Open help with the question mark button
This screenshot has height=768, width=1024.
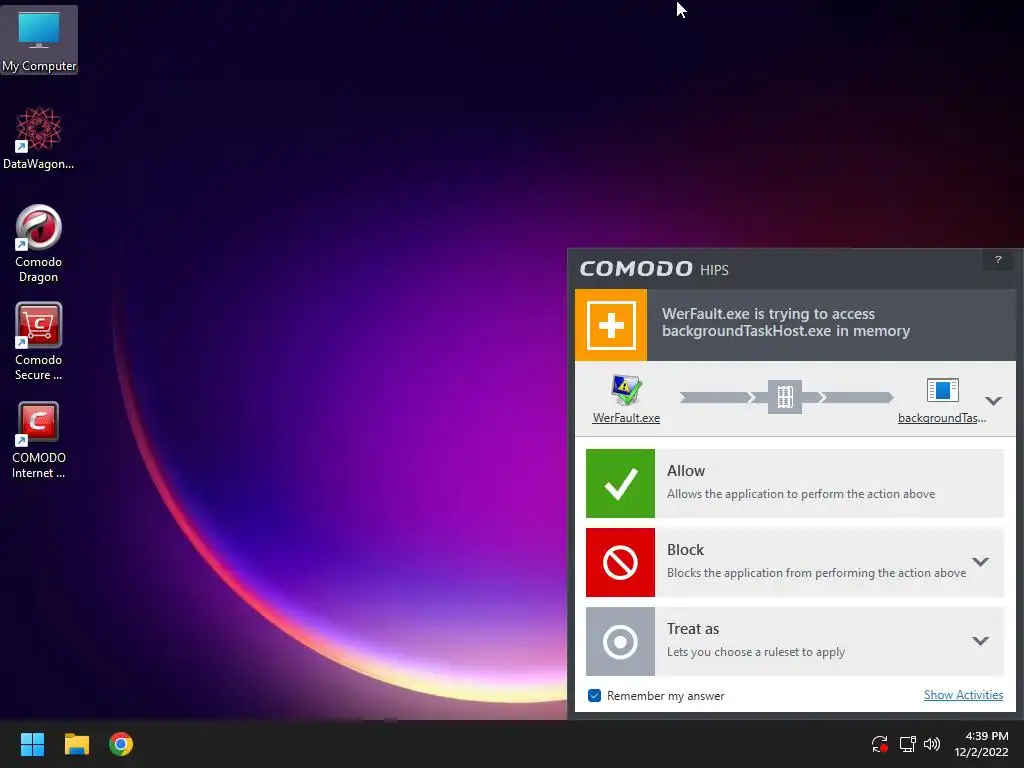coord(998,260)
